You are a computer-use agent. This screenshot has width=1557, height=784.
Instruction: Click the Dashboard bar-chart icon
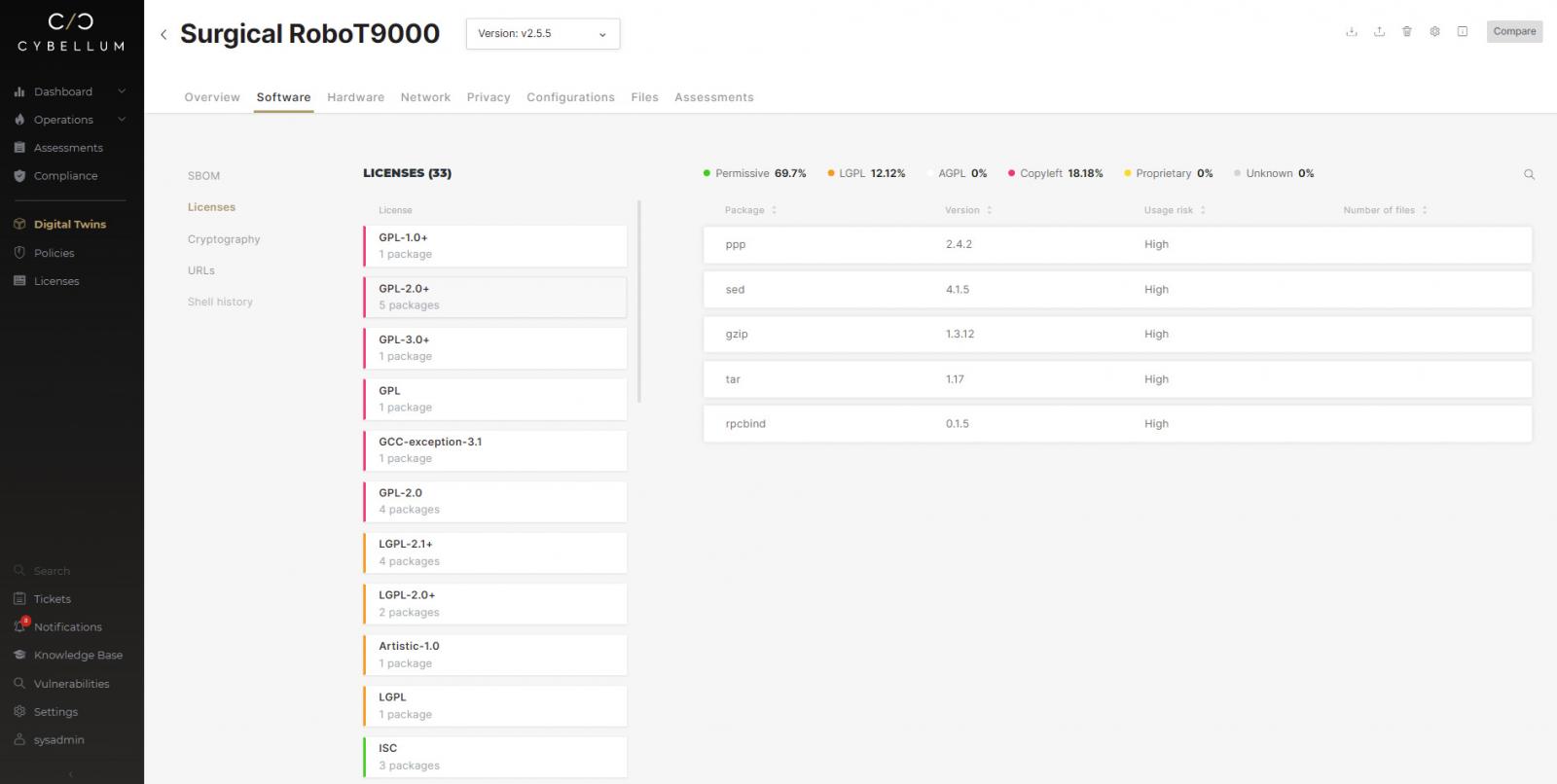[19, 91]
